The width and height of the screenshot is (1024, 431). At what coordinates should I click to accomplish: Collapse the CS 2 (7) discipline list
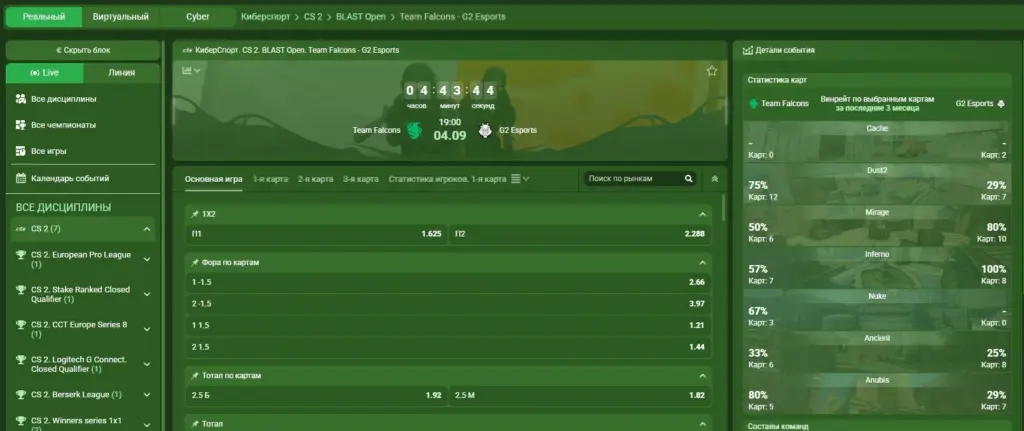pos(147,229)
